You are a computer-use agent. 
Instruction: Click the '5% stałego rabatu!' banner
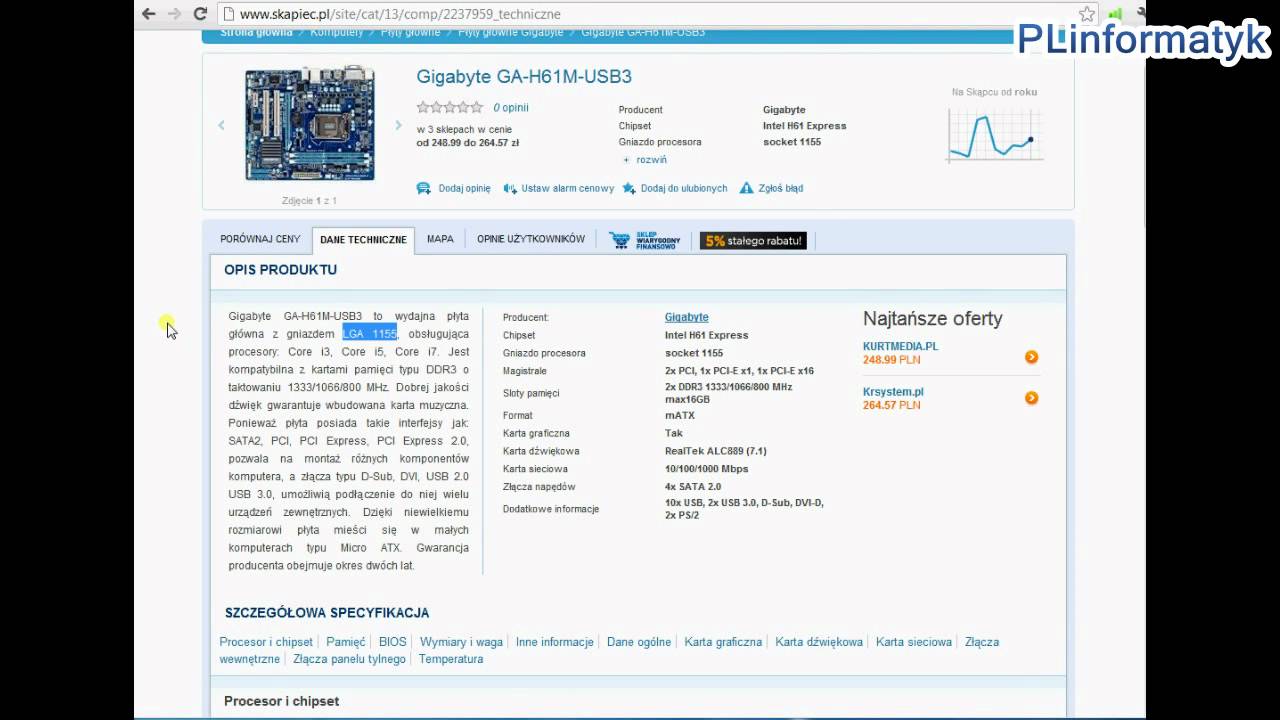click(753, 240)
